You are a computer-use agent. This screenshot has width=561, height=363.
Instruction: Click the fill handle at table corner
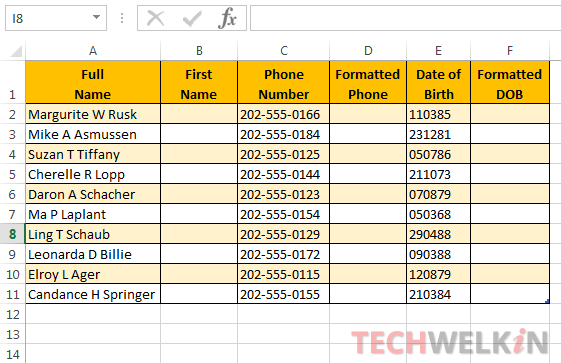[547, 301]
